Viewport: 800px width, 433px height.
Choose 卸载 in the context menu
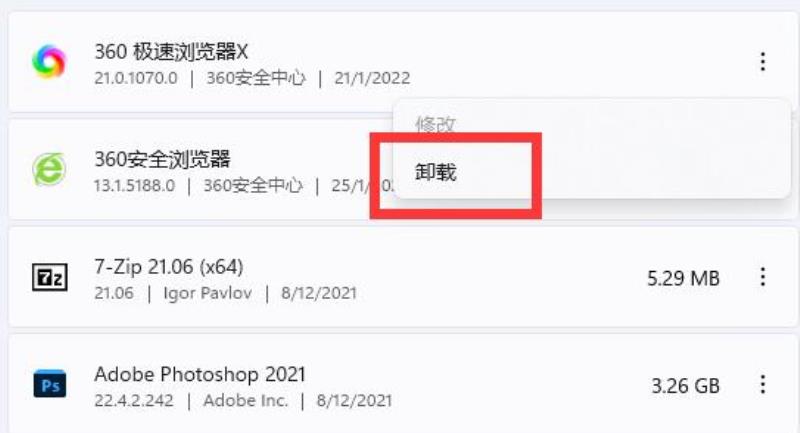coord(435,172)
